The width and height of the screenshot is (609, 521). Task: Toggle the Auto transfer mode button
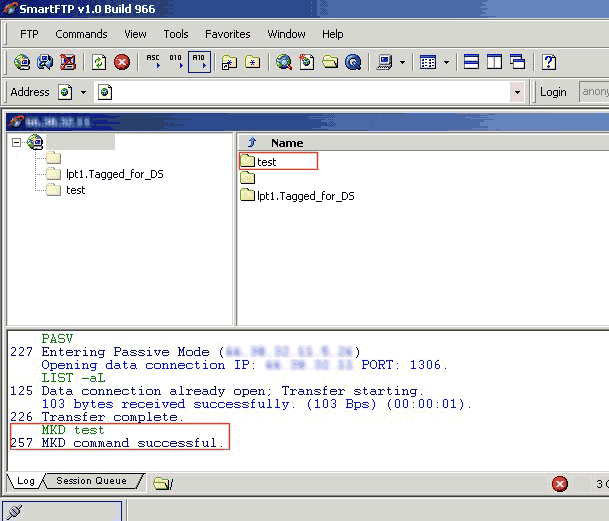[x=198, y=62]
